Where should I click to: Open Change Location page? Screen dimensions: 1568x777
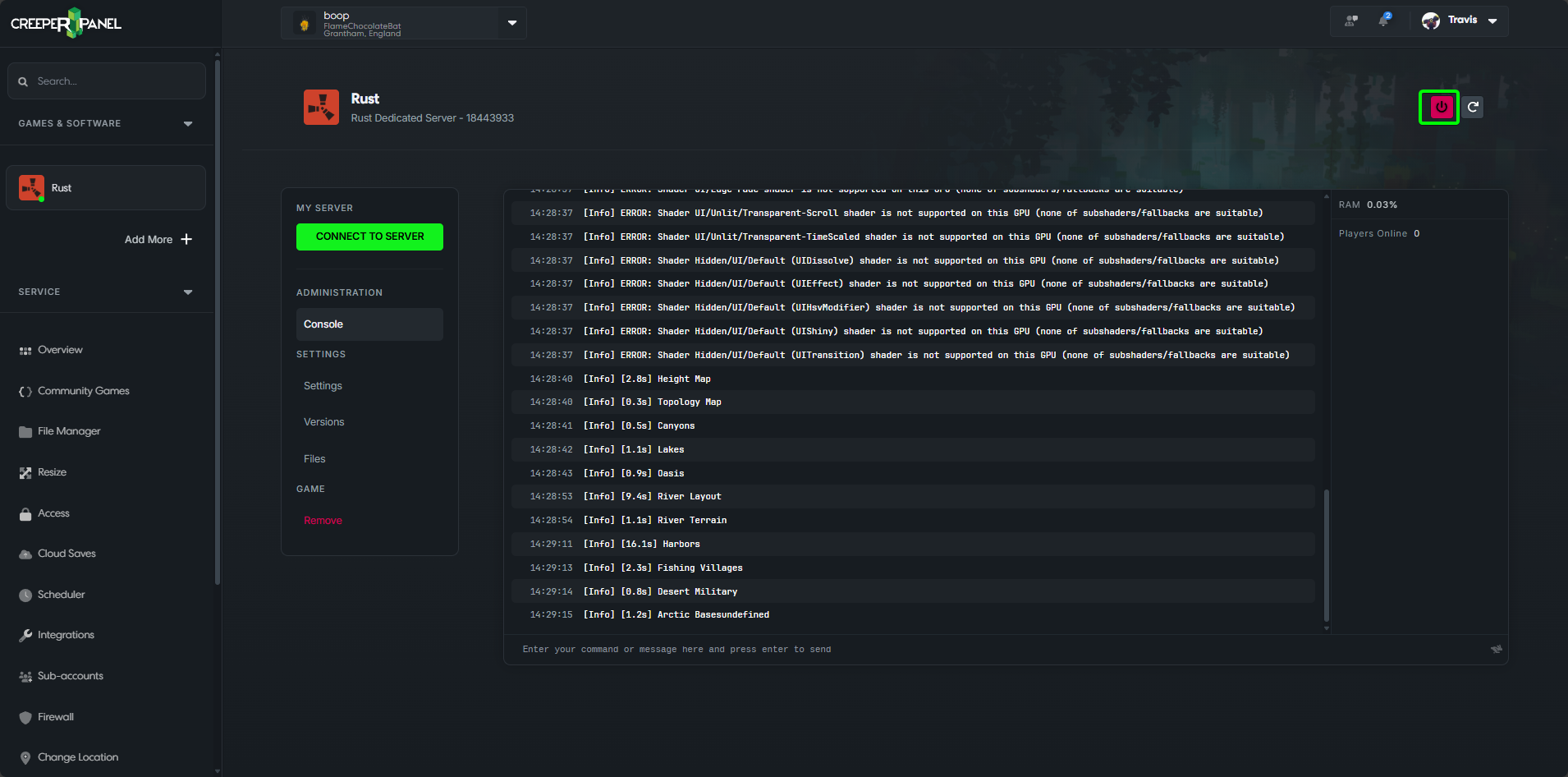pos(78,757)
